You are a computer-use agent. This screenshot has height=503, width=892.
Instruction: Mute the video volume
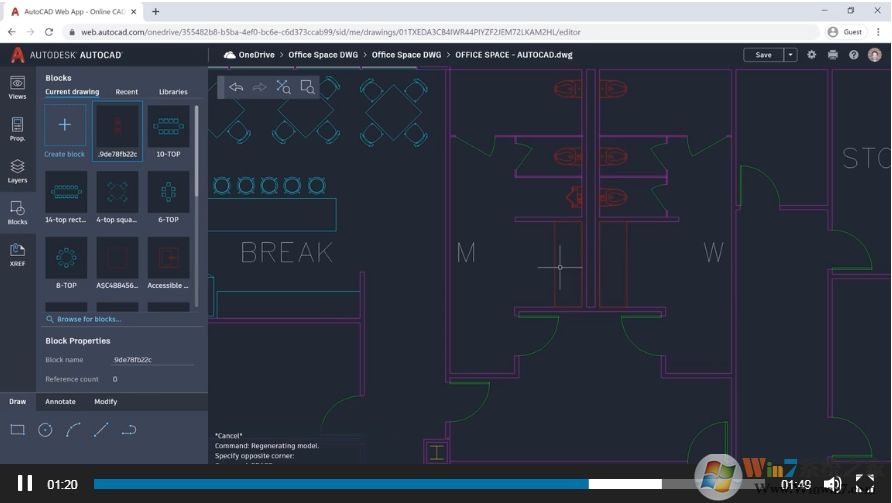[831, 485]
